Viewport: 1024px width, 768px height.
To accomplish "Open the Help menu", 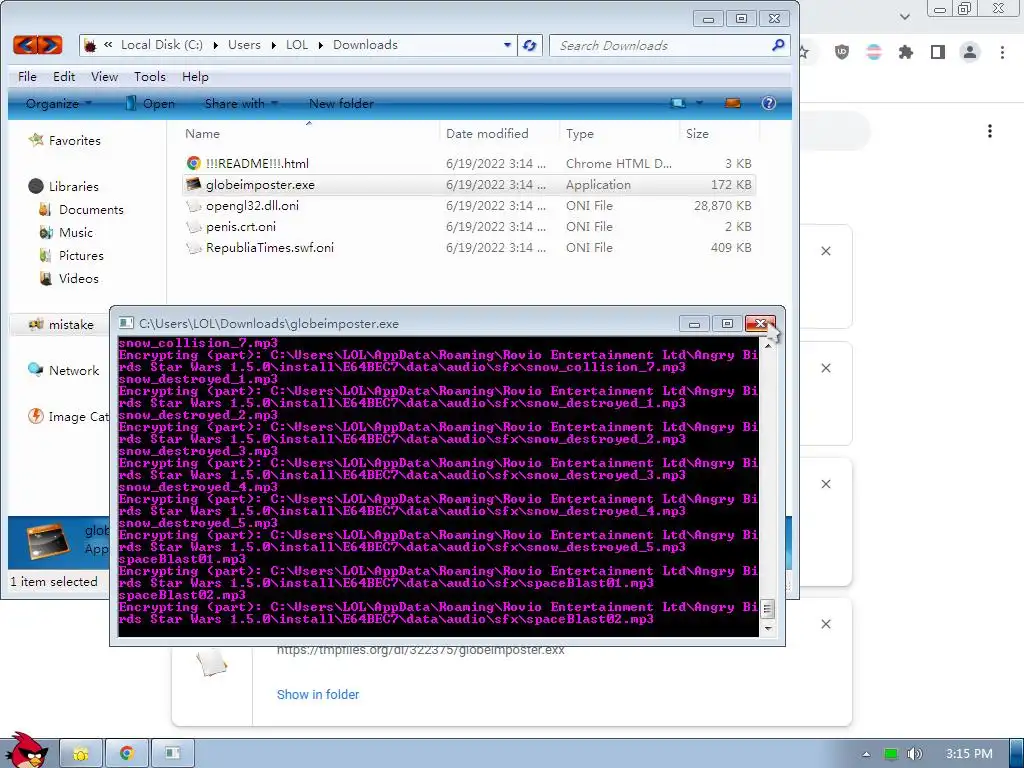I will tap(195, 76).
